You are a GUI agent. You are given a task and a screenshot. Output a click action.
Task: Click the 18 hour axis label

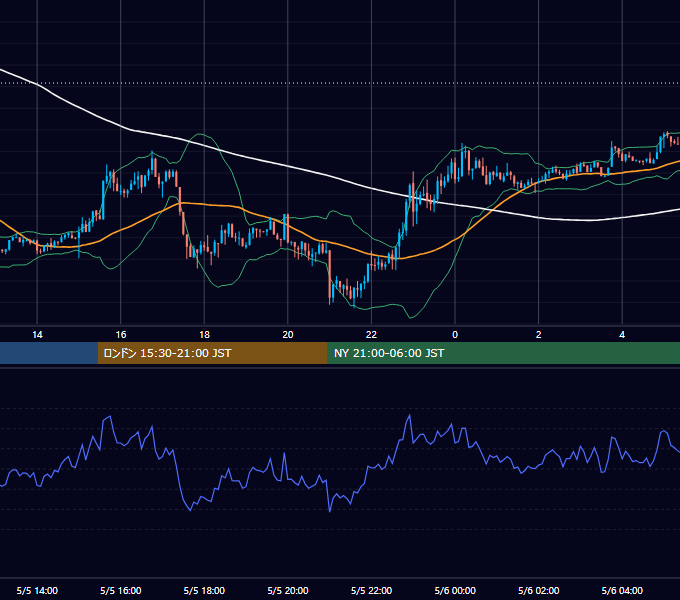click(204, 335)
